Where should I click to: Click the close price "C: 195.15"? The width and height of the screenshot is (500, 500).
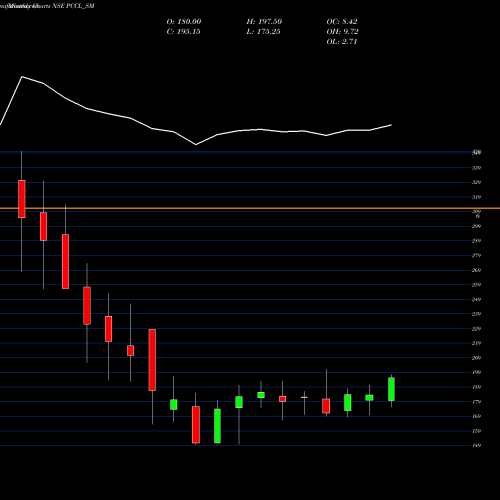183,32
